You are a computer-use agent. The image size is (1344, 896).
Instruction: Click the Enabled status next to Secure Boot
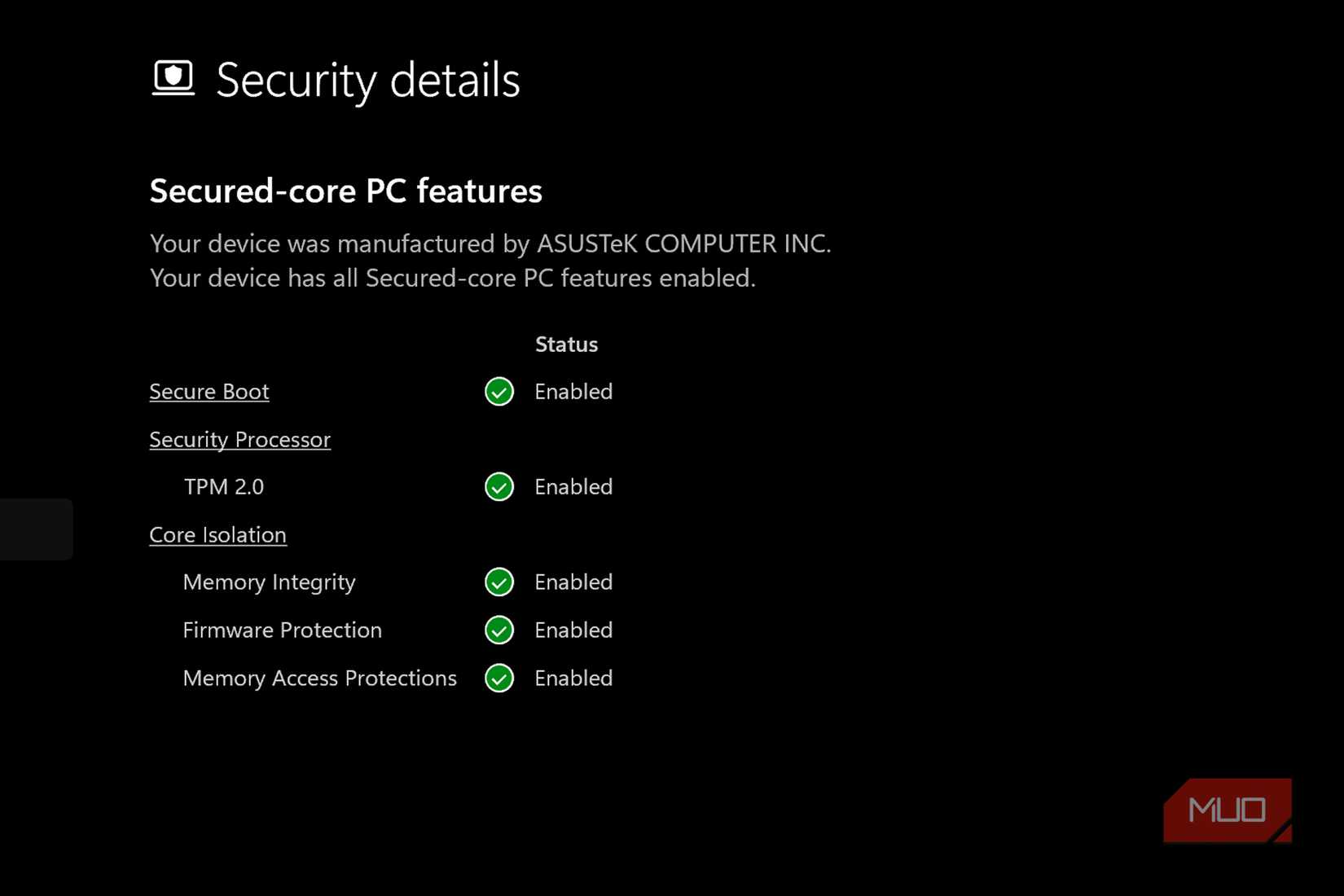pos(573,392)
